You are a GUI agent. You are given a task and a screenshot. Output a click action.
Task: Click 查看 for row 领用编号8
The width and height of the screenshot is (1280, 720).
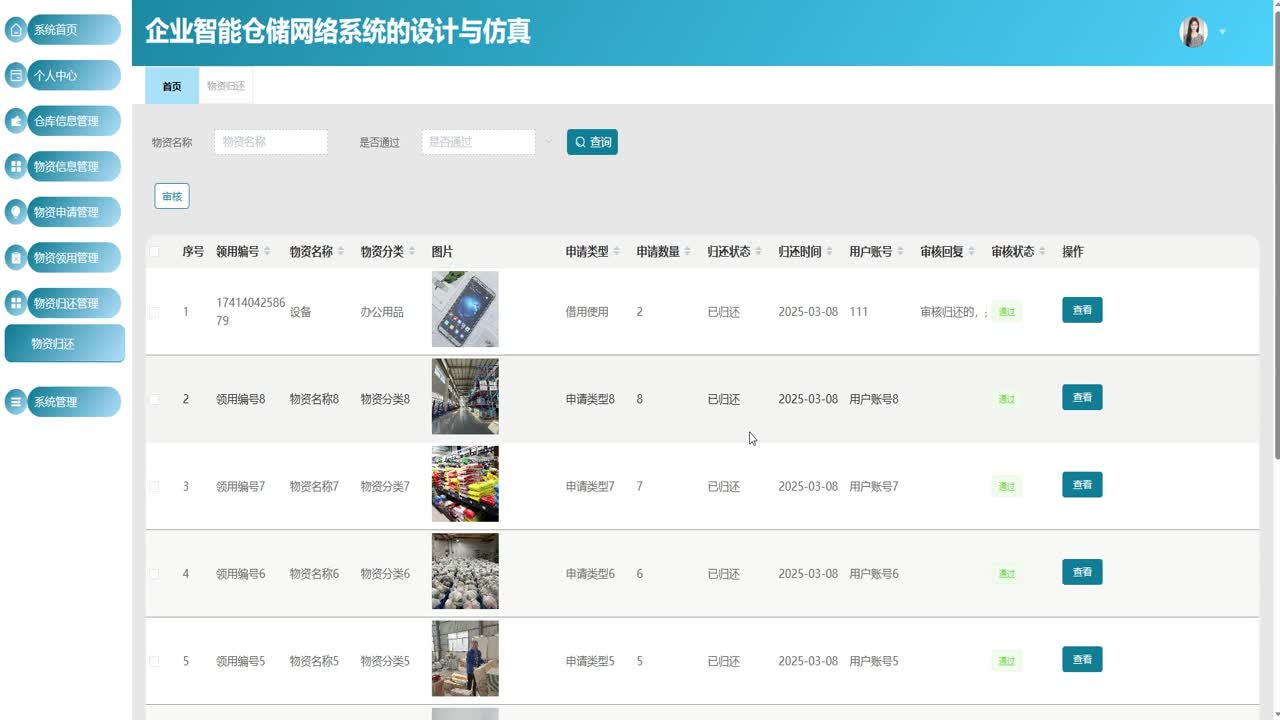(x=1082, y=397)
